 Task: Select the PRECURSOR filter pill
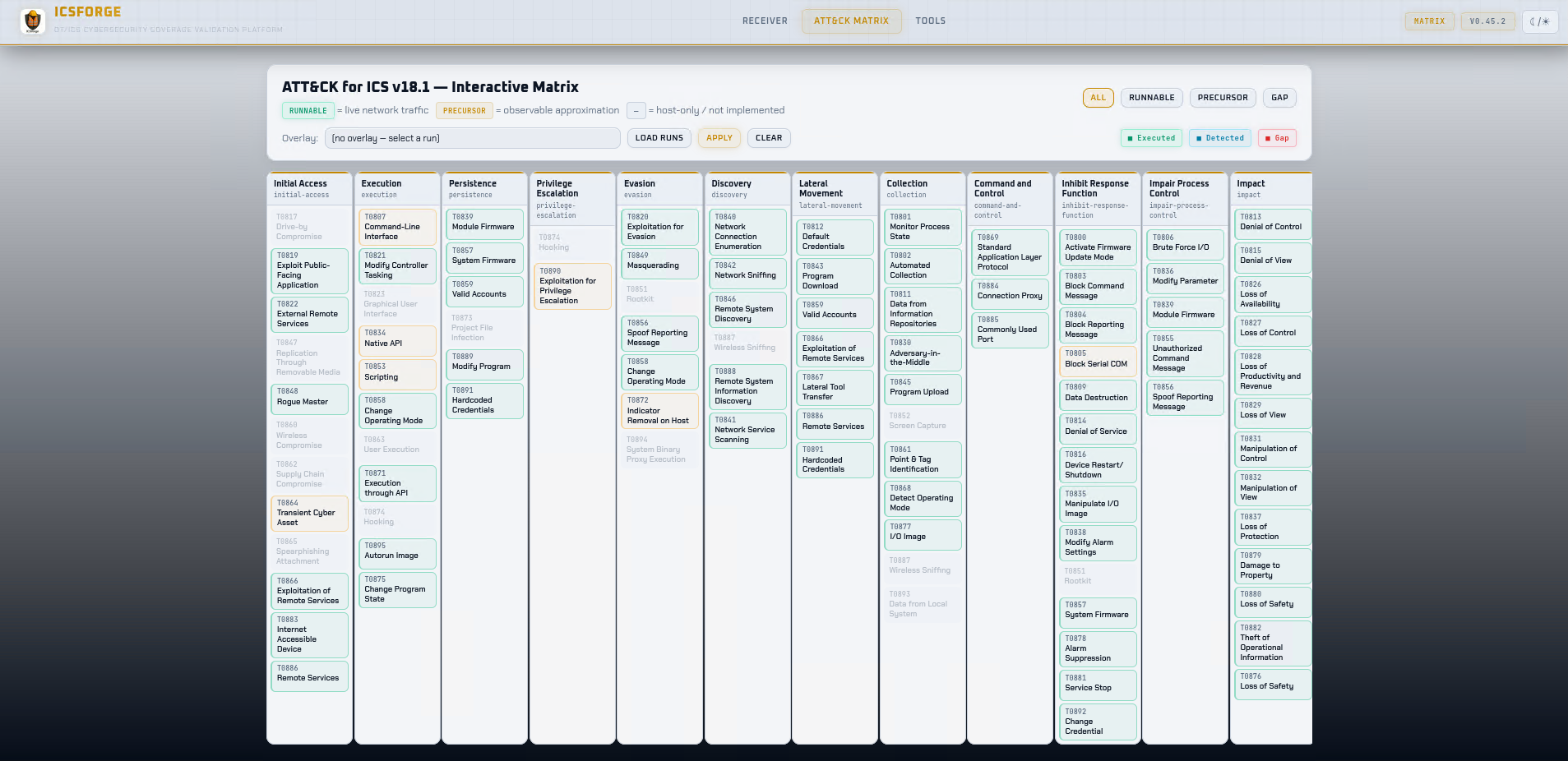[x=1222, y=98]
